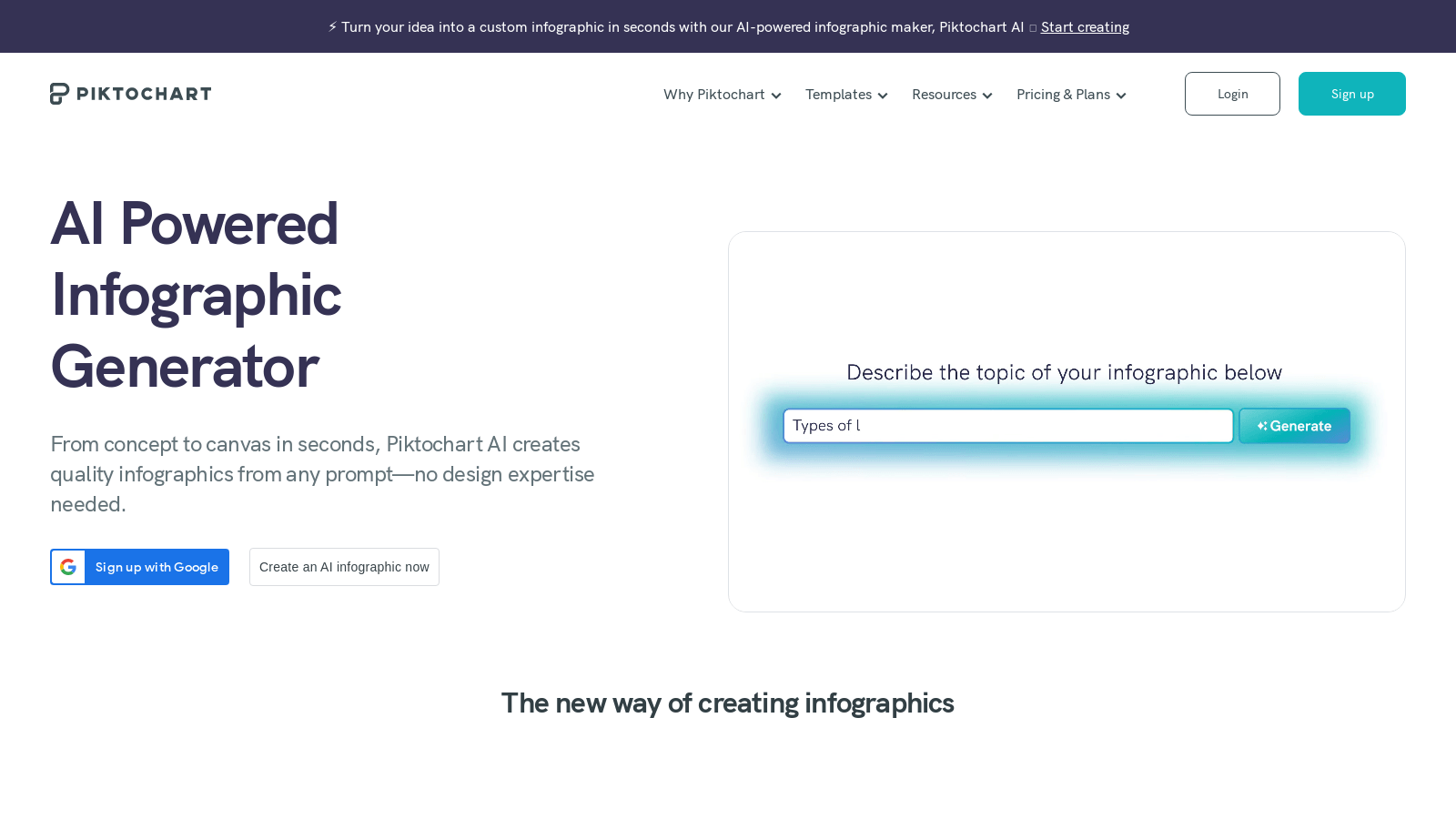
Task: Focus the infographic topic input field
Action: point(1008,426)
